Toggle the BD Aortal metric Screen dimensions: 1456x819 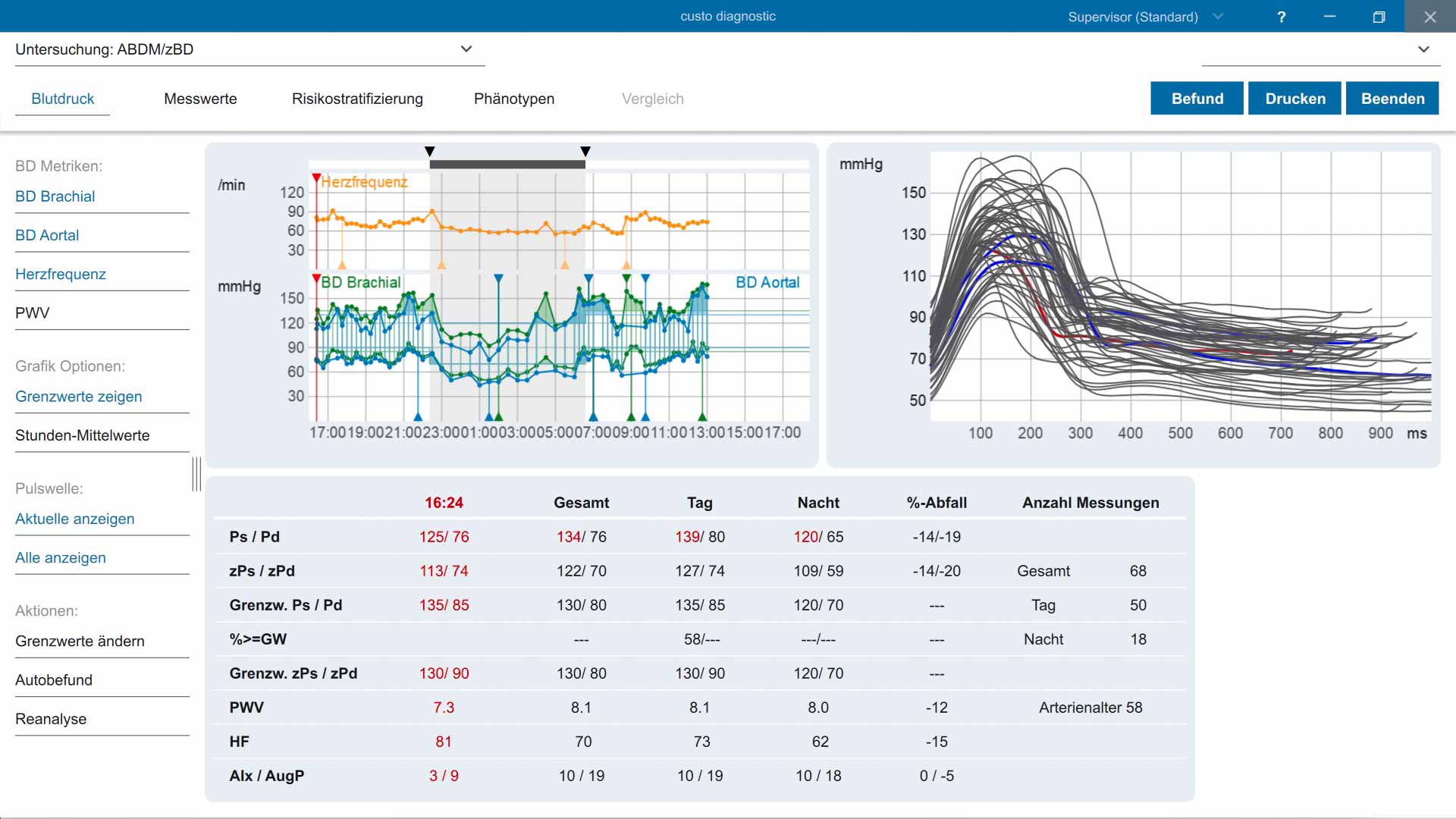pos(47,235)
